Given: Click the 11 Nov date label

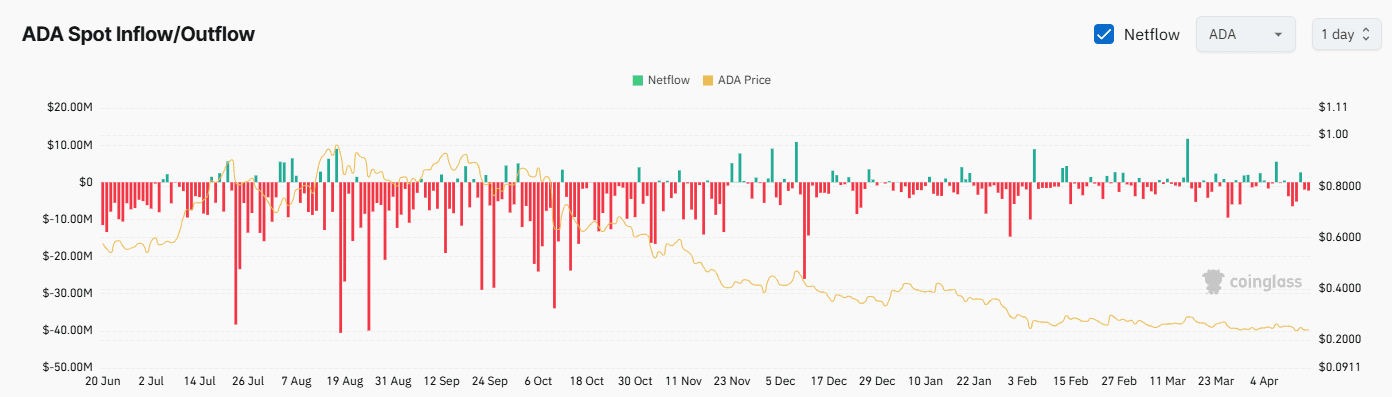Looking at the screenshot, I should (x=684, y=381).
